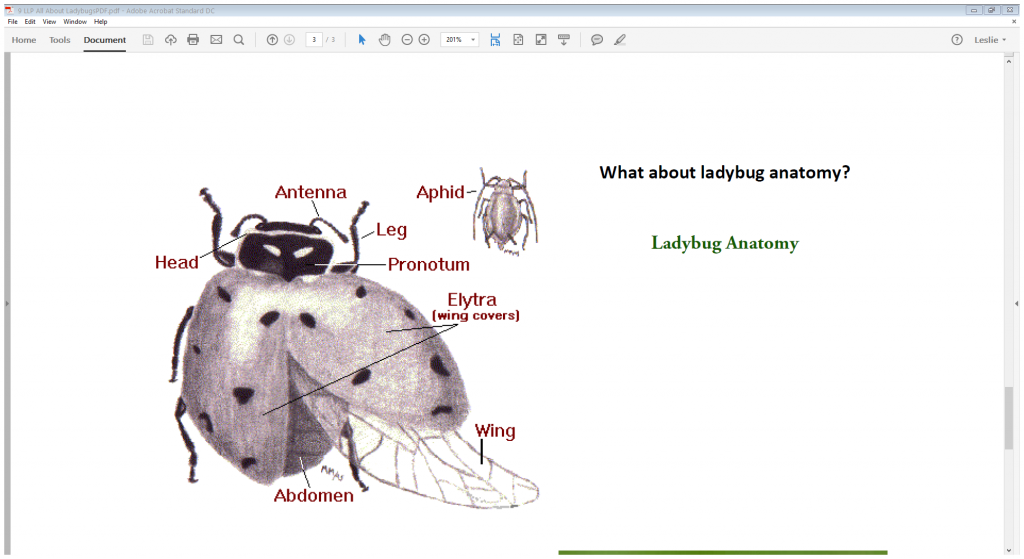Click the email envelope icon
This screenshot has height=559, width=1024.
tap(215, 40)
